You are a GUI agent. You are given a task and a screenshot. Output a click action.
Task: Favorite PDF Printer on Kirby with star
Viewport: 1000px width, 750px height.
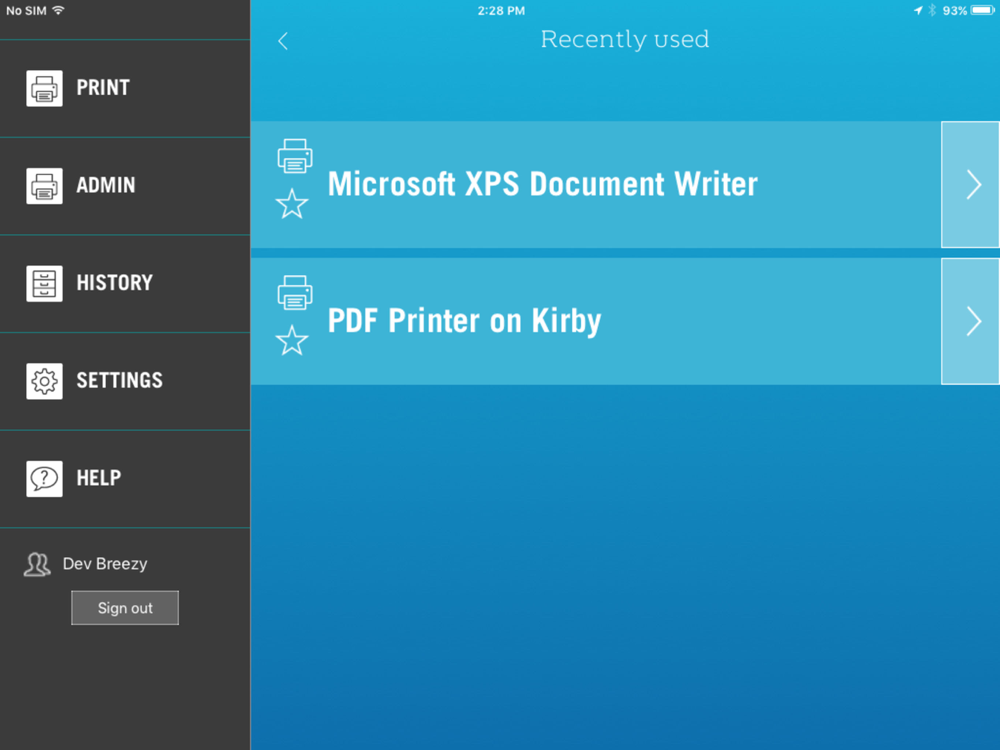[x=292, y=340]
